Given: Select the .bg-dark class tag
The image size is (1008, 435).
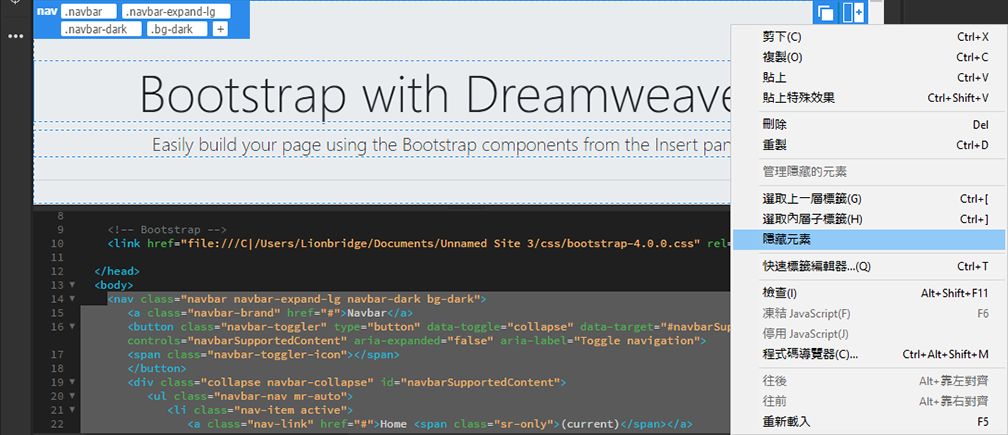Looking at the screenshot, I should click(x=177, y=29).
